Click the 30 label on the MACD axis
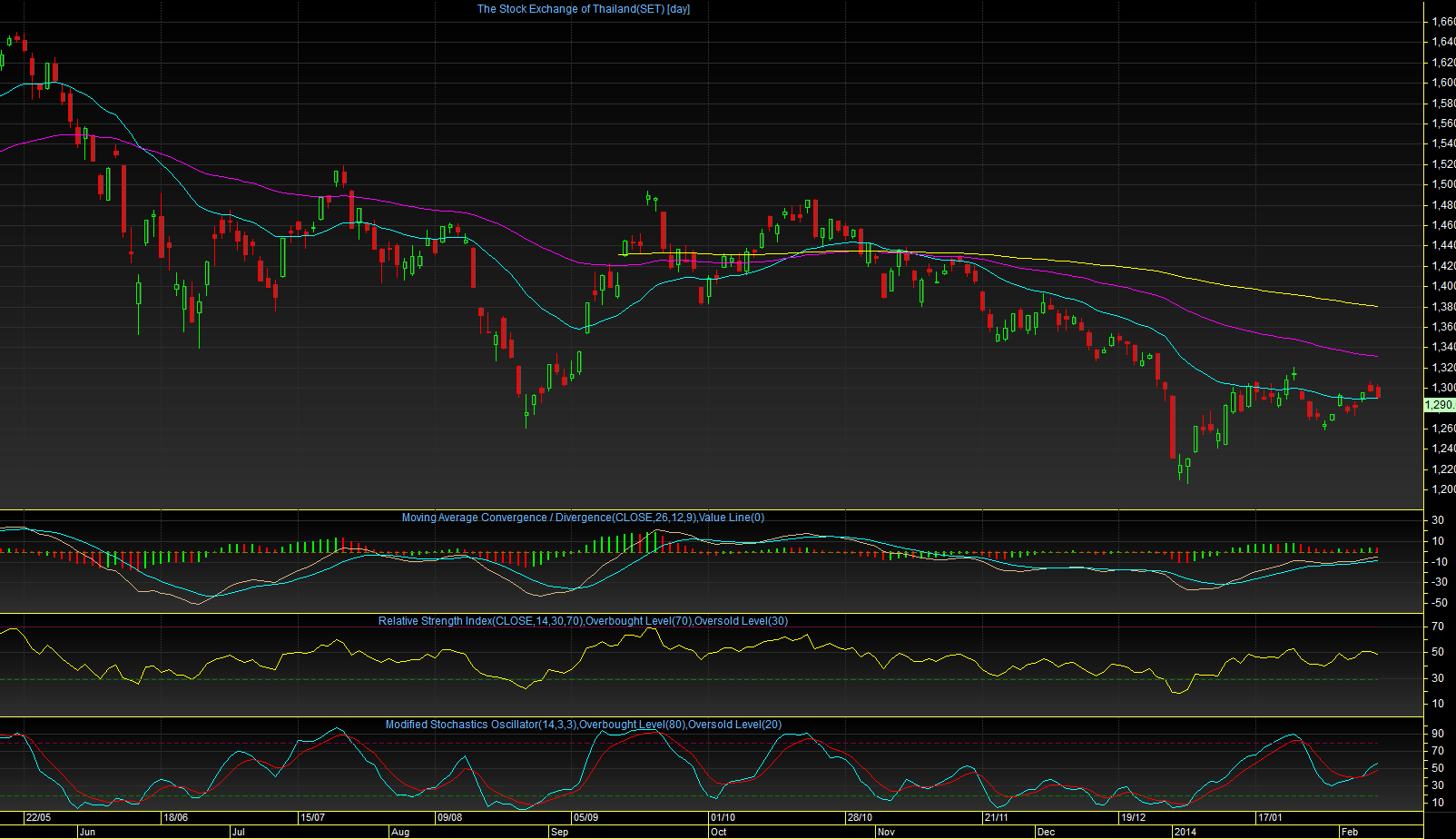The image size is (1456, 839). 1438,520
